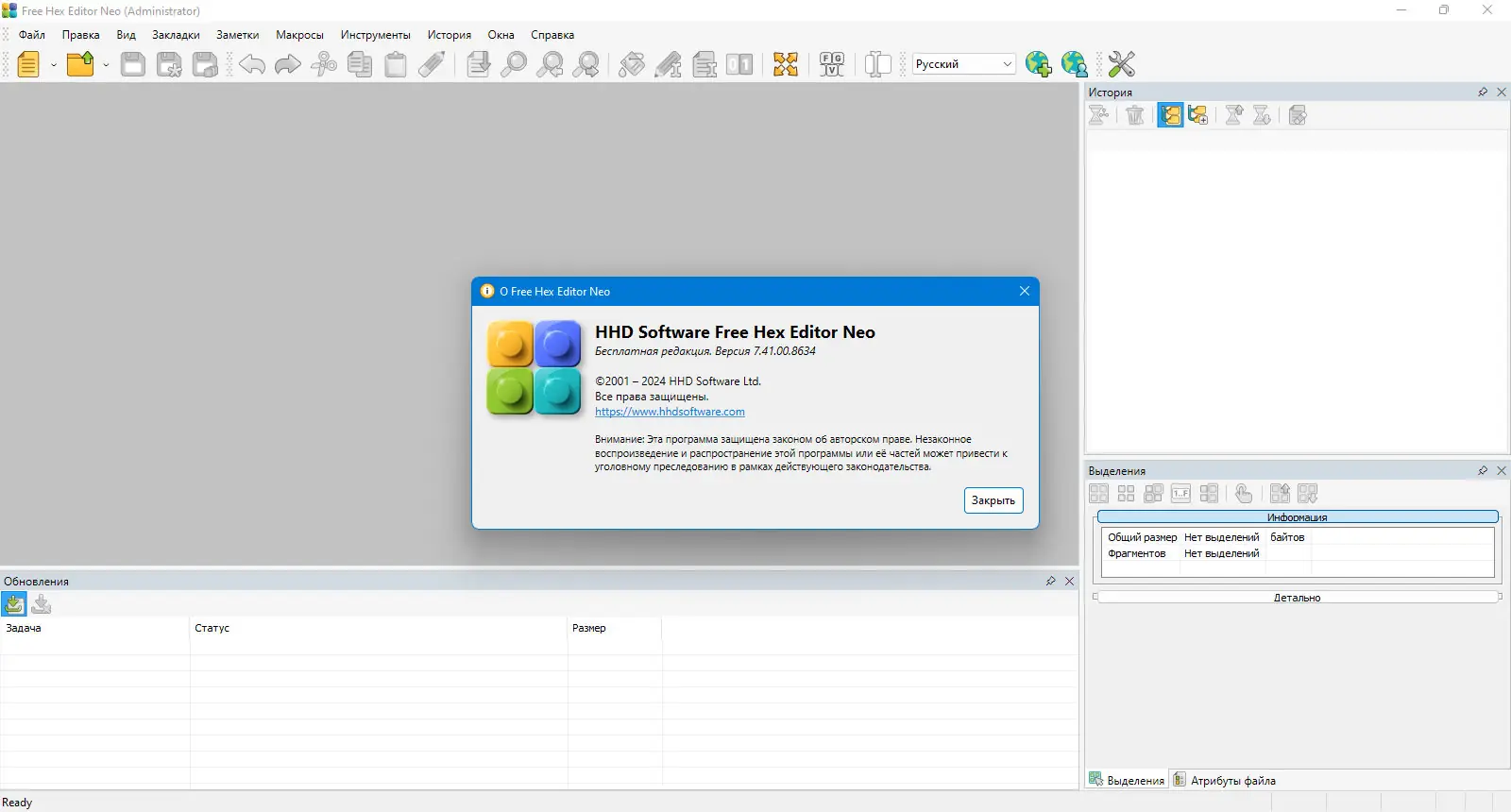
Task: Switch to the Выделения bottom tab
Action: tap(1128, 780)
